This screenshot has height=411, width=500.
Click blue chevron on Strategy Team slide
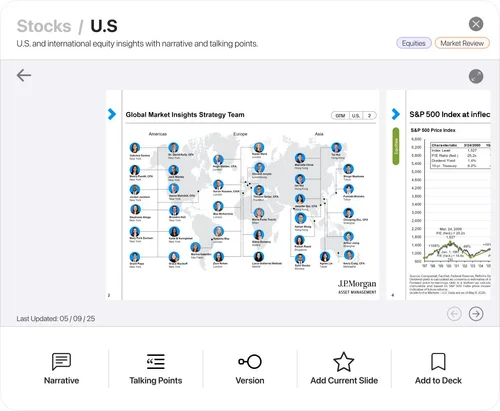pyautogui.click(x=112, y=114)
